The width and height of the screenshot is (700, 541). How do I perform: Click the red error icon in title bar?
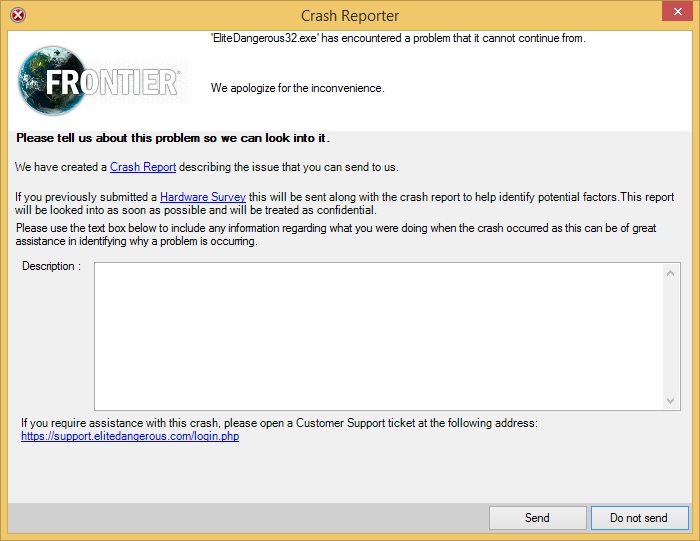(18, 15)
